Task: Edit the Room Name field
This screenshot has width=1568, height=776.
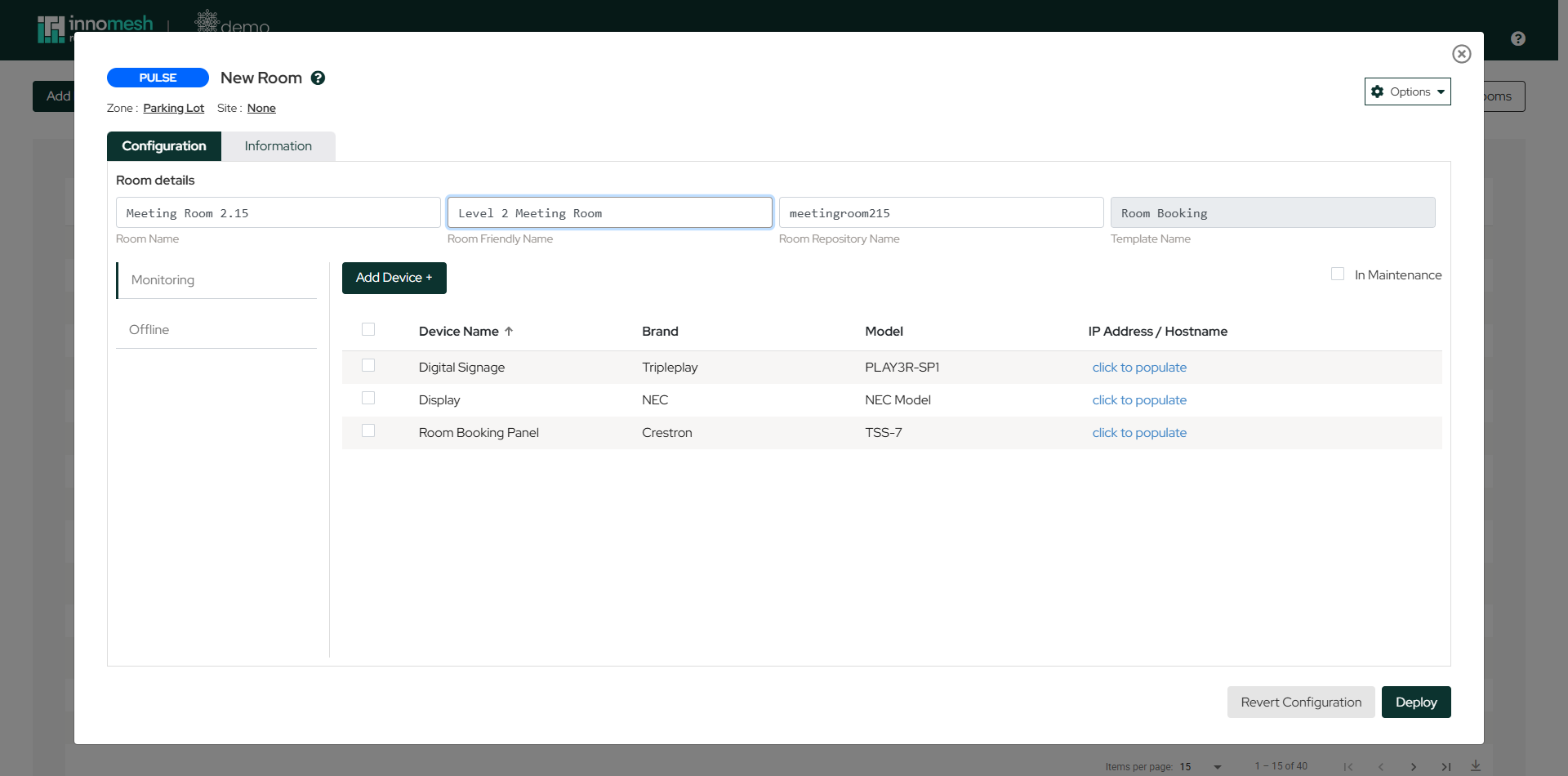Action: (x=278, y=212)
